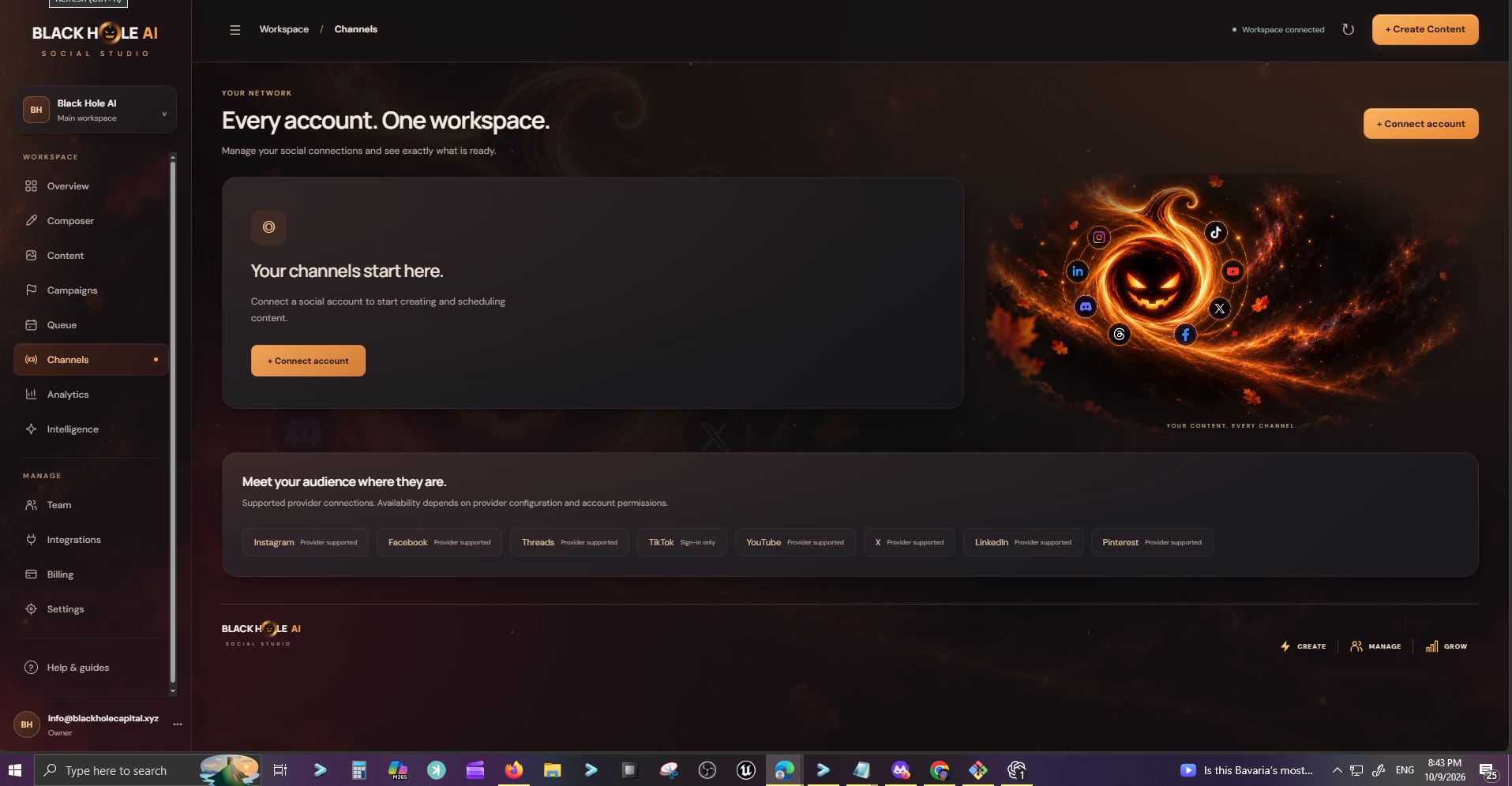Open the Overview page in sidebar
Image resolution: width=1512 pixels, height=786 pixels.
point(91,186)
